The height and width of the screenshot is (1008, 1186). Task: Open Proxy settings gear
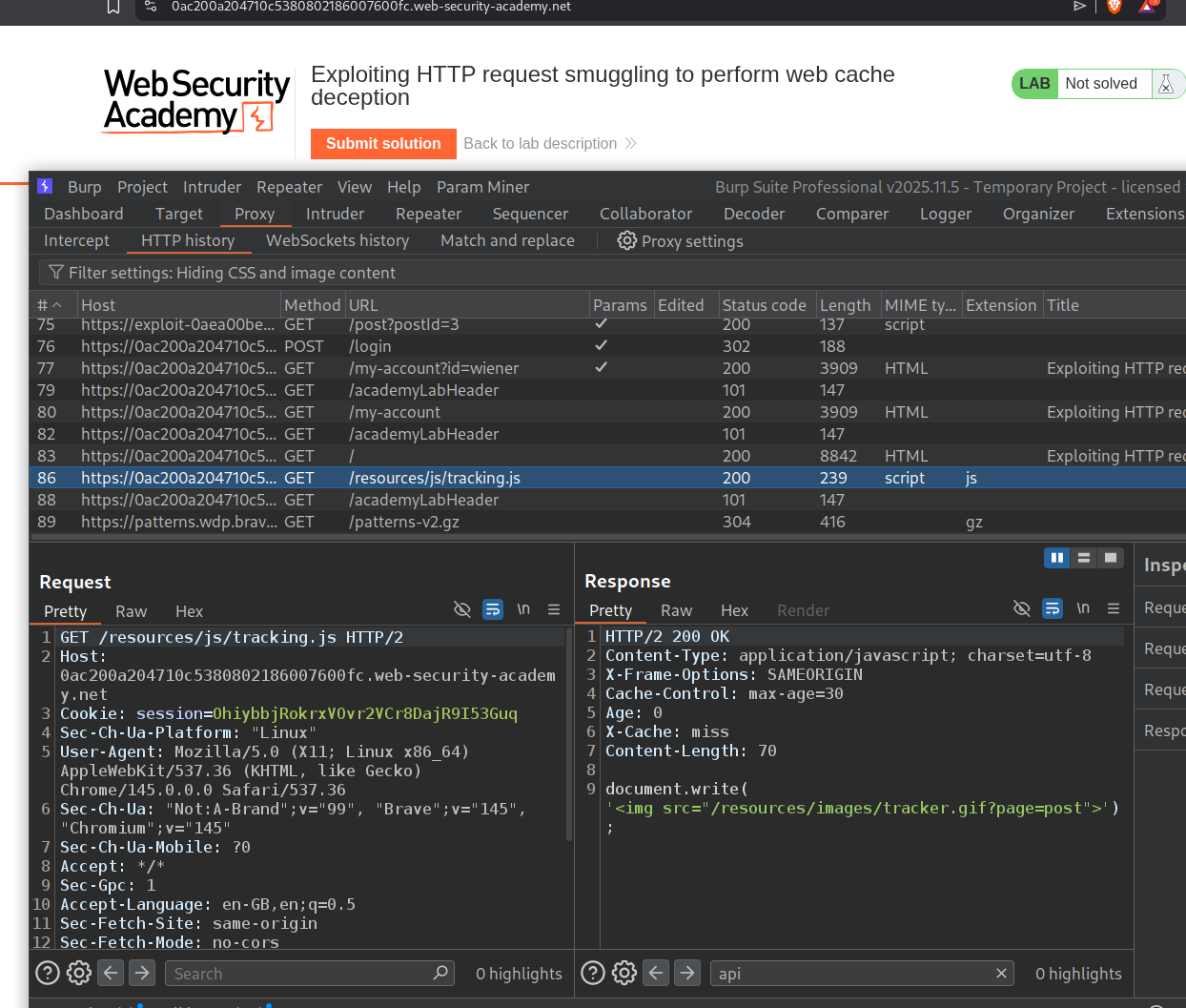626,240
